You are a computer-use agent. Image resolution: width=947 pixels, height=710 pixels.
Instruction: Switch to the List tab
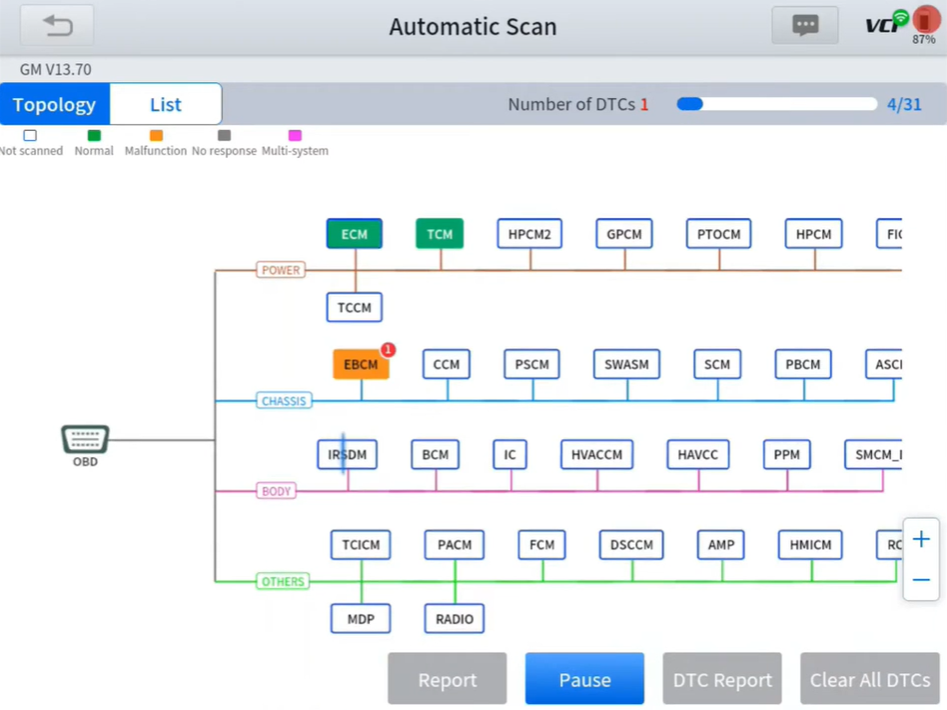[165, 104]
